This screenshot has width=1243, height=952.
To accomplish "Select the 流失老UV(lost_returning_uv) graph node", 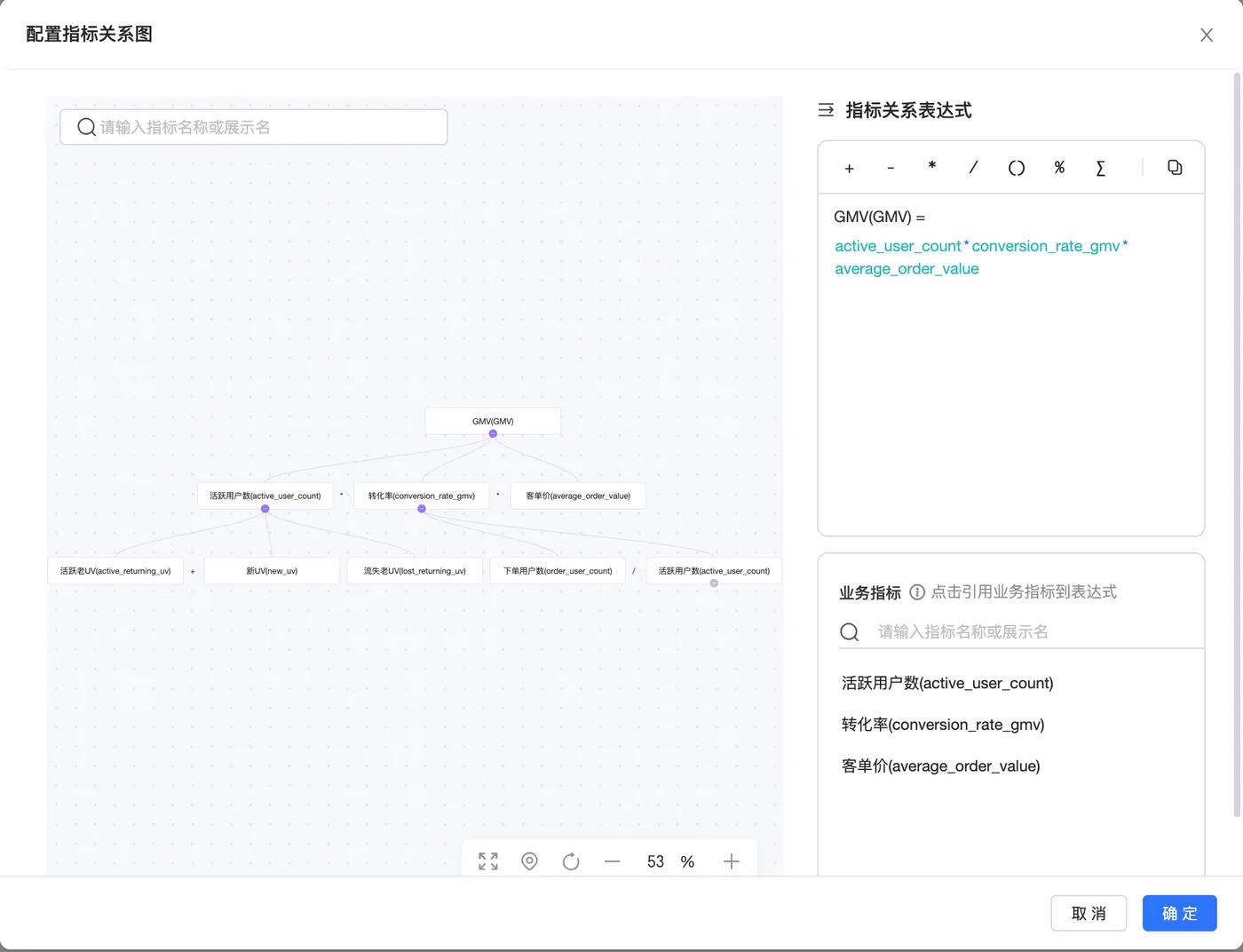I will pos(415,571).
